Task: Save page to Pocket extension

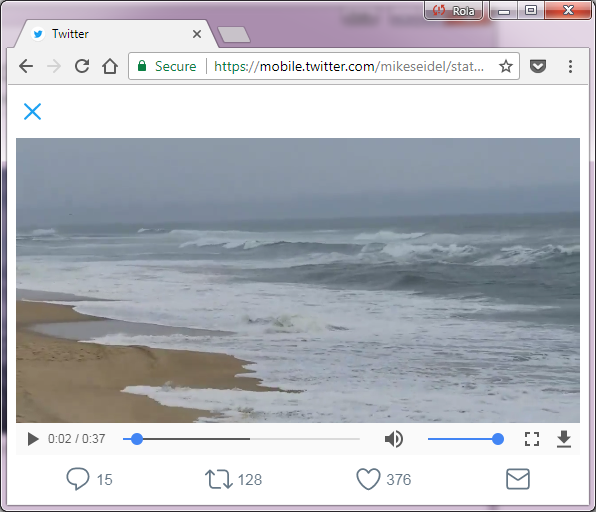Action: coord(538,66)
